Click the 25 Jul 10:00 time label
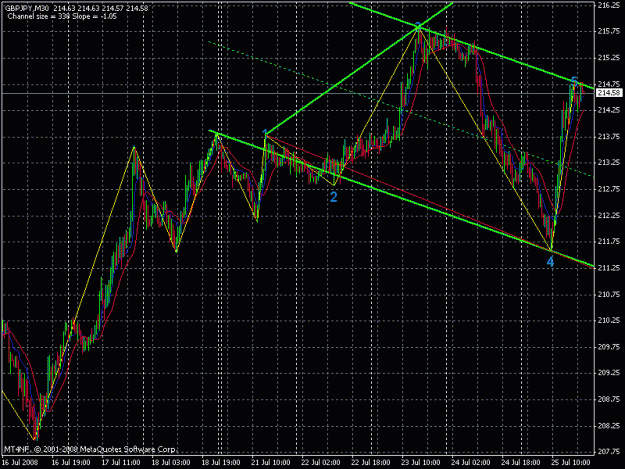The height and width of the screenshot is (469, 625). point(571,462)
